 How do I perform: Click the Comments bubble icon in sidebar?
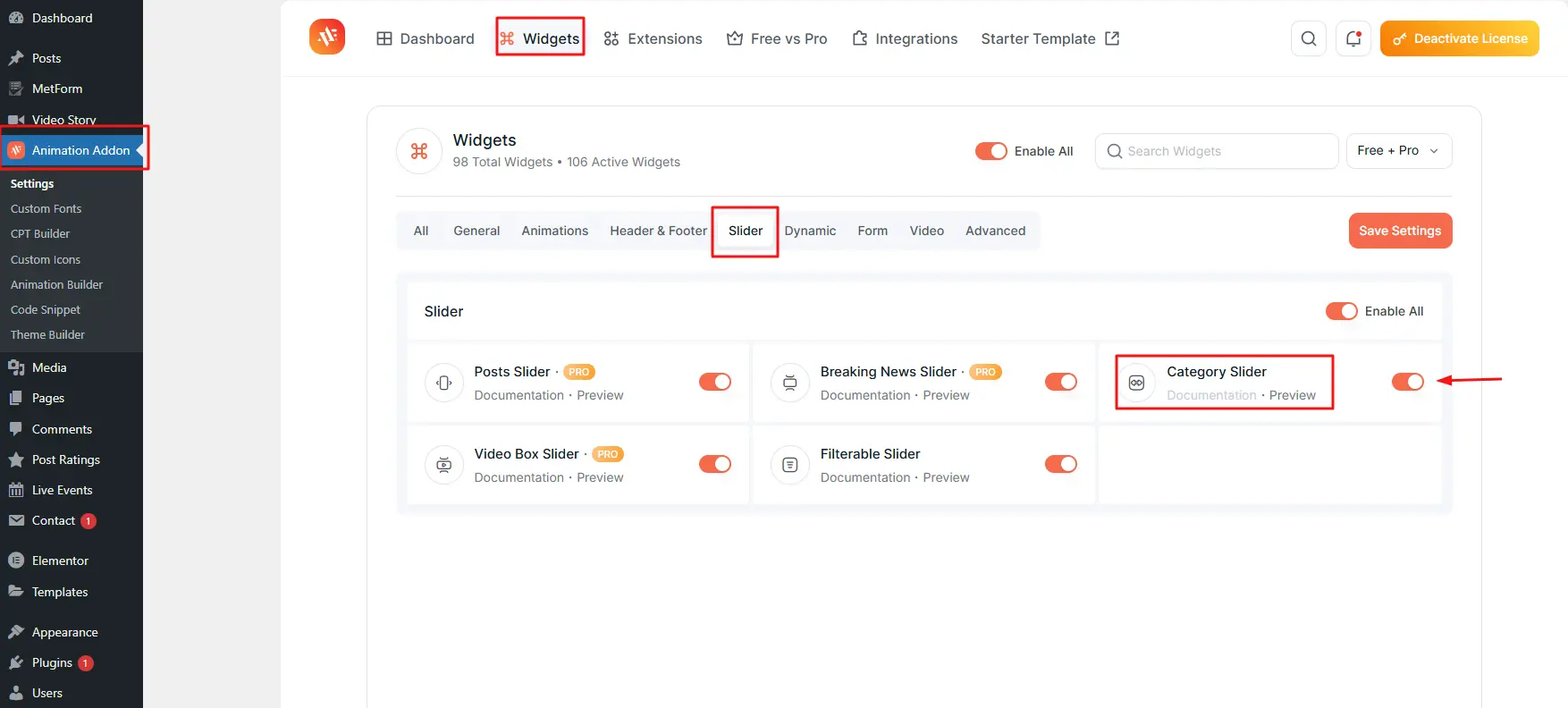pyautogui.click(x=16, y=429)
